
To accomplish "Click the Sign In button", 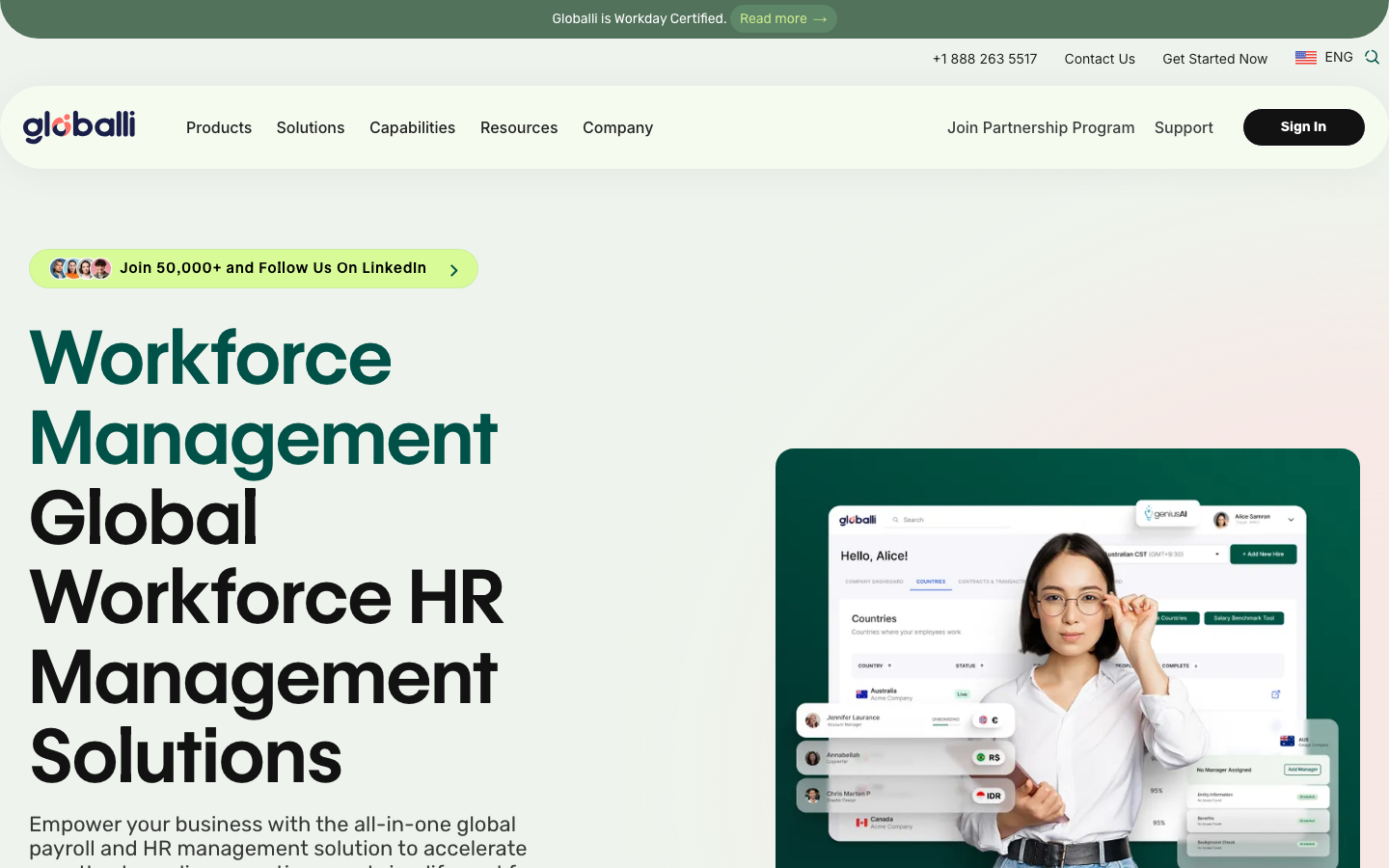I will [x=1303, y=127].
